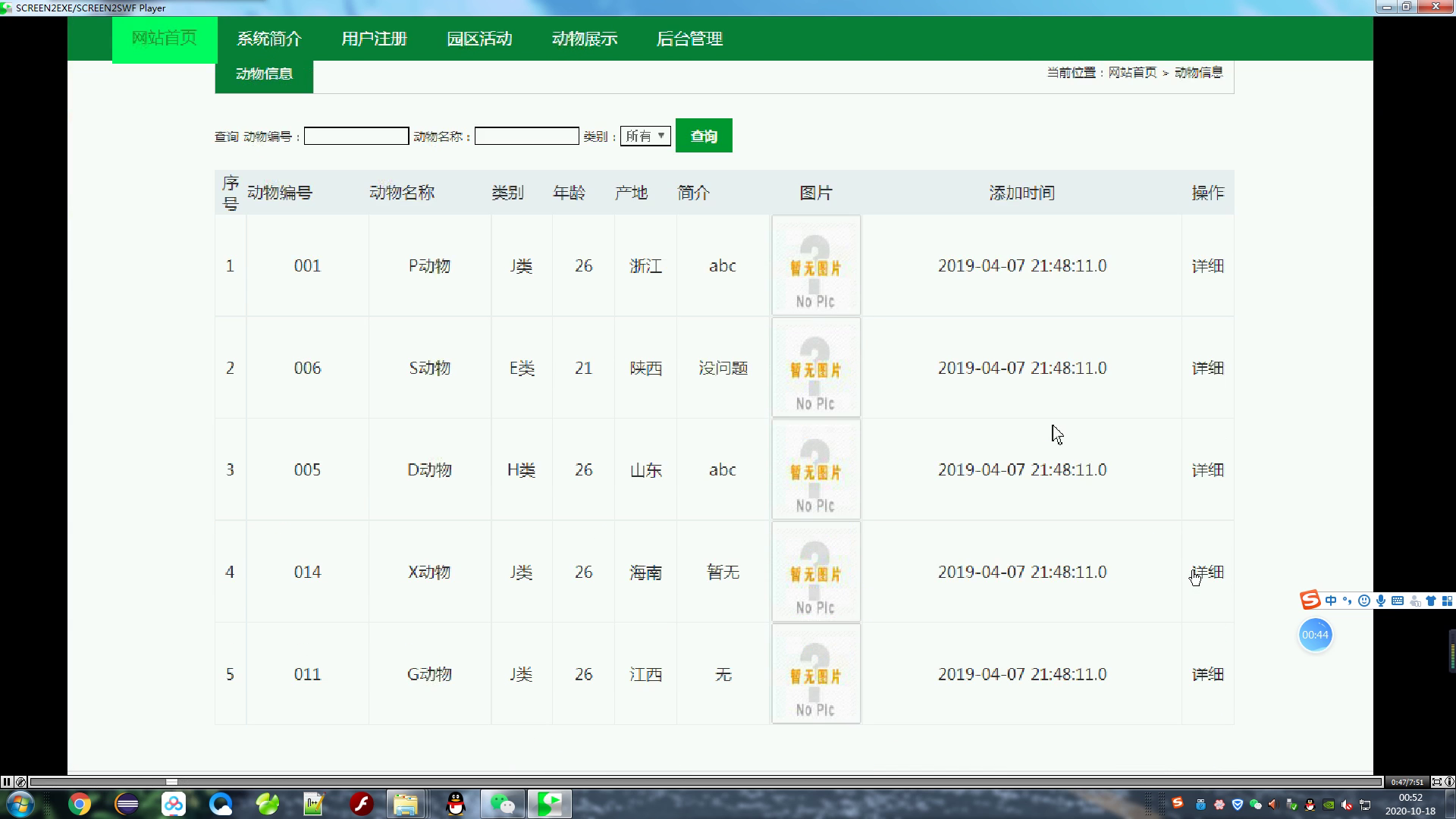Screen dimensions: 1456x819
Task: Open 详细 for animal 006
Action: coord(1208,369)
